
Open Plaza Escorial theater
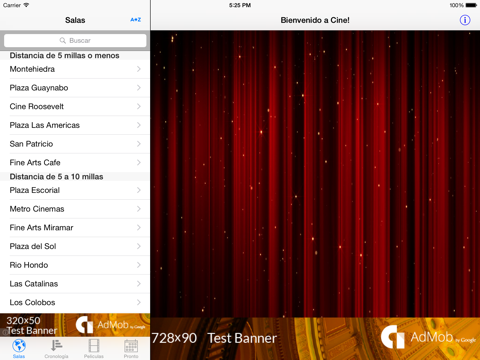coord(75,190)
